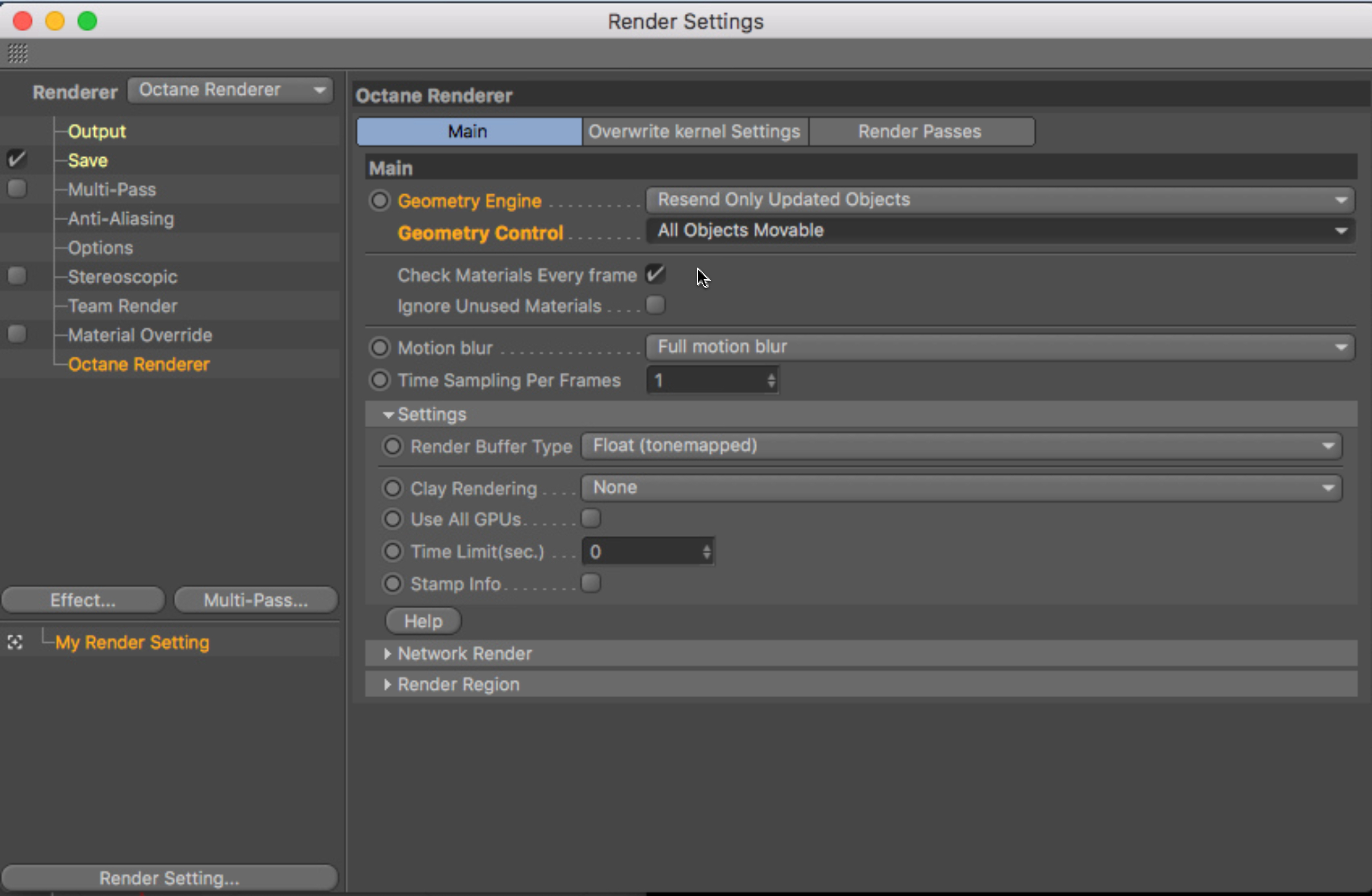Viewport: 1372px width, 896px height.
Task: Enable Ignore Unused Materials checkbox
Action: [x=655, y=305]
